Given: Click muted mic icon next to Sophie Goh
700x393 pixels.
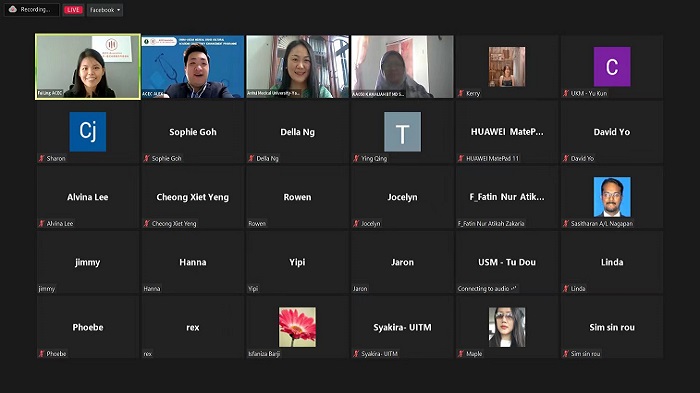Looking at the screenshot, I should [x=146, y=158].
